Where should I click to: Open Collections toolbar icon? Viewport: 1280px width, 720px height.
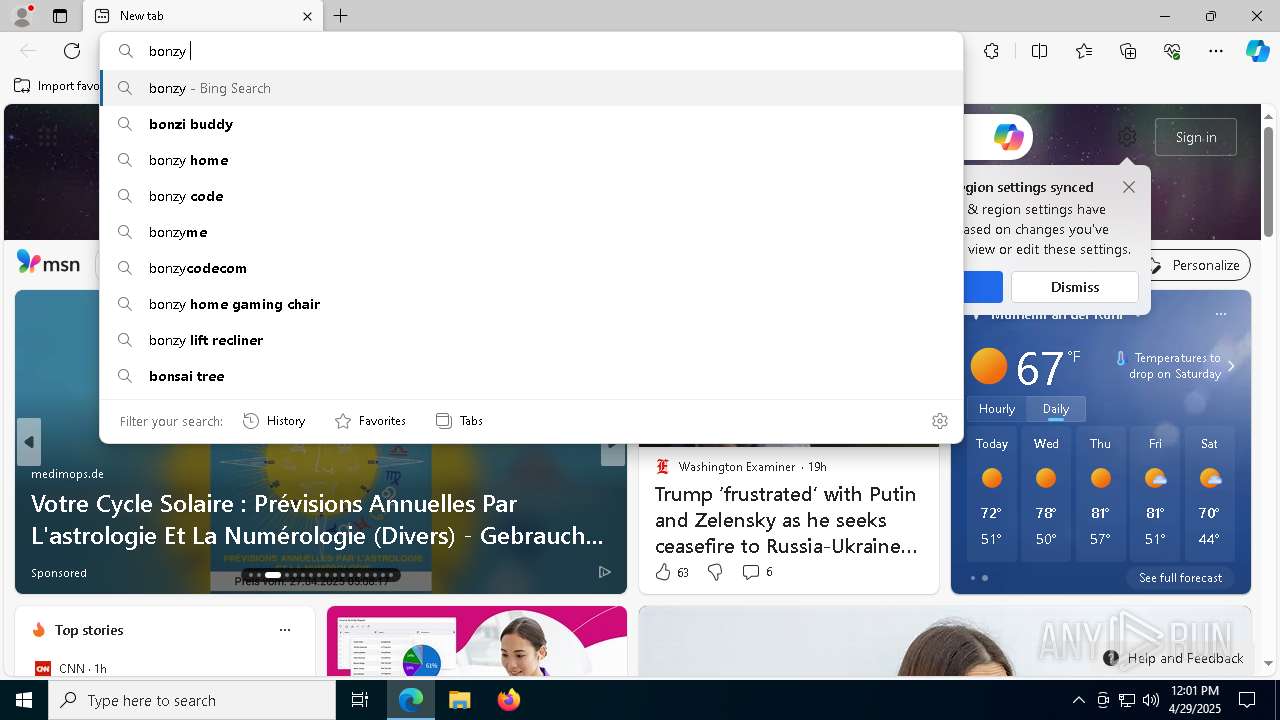[1128, 51]
